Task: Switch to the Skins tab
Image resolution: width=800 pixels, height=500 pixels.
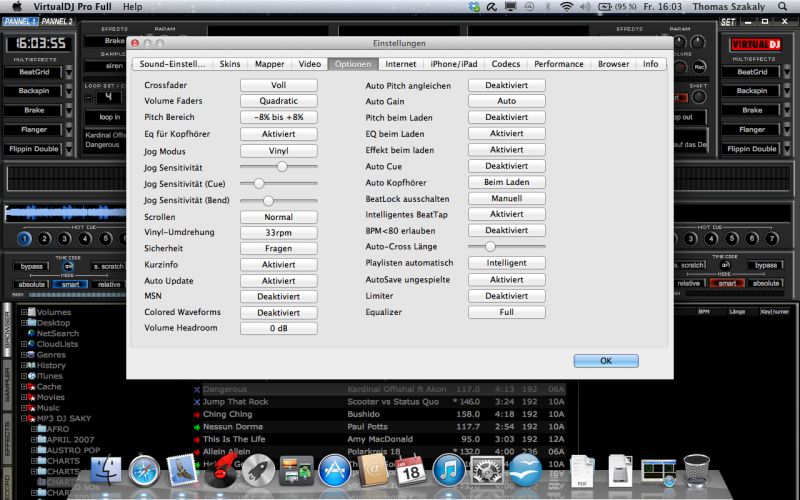Action: point(230,64)
